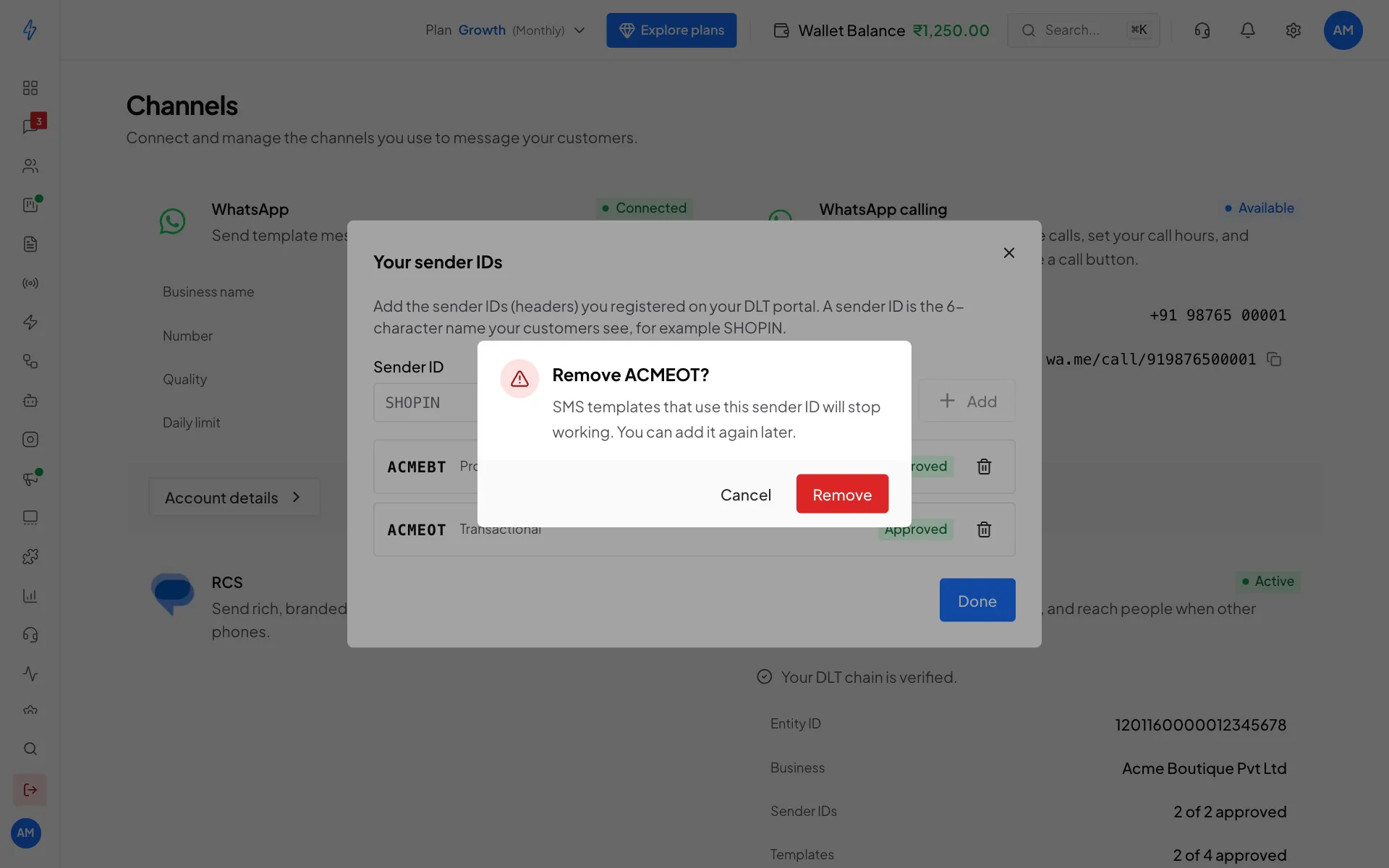This screenshot has width=1389, height=868.
Task: Click the Approved badge in the ACMEOT row
Action: tap(915, 529)
